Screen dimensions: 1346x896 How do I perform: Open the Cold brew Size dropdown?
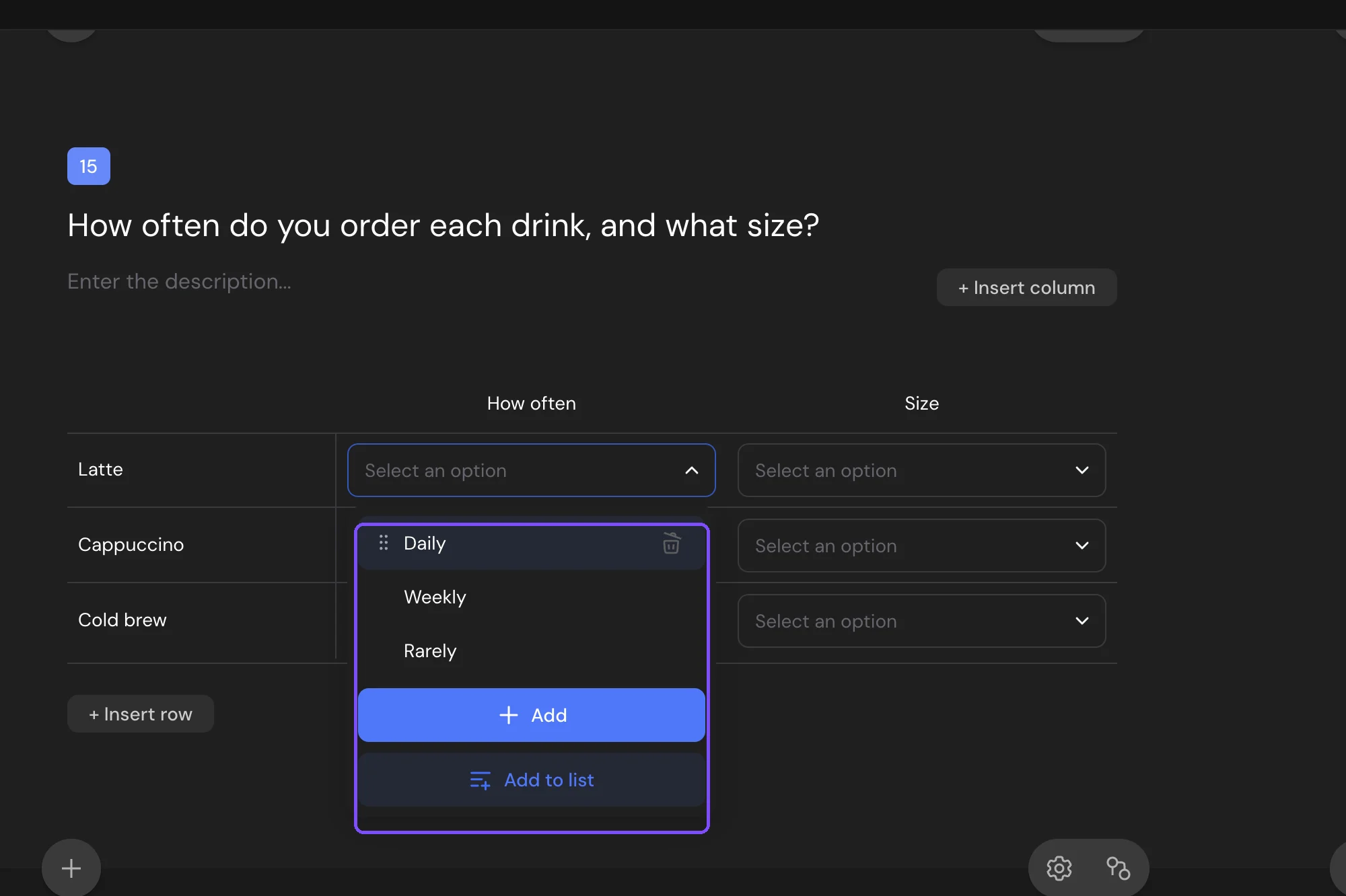click(x=921, y=621)
